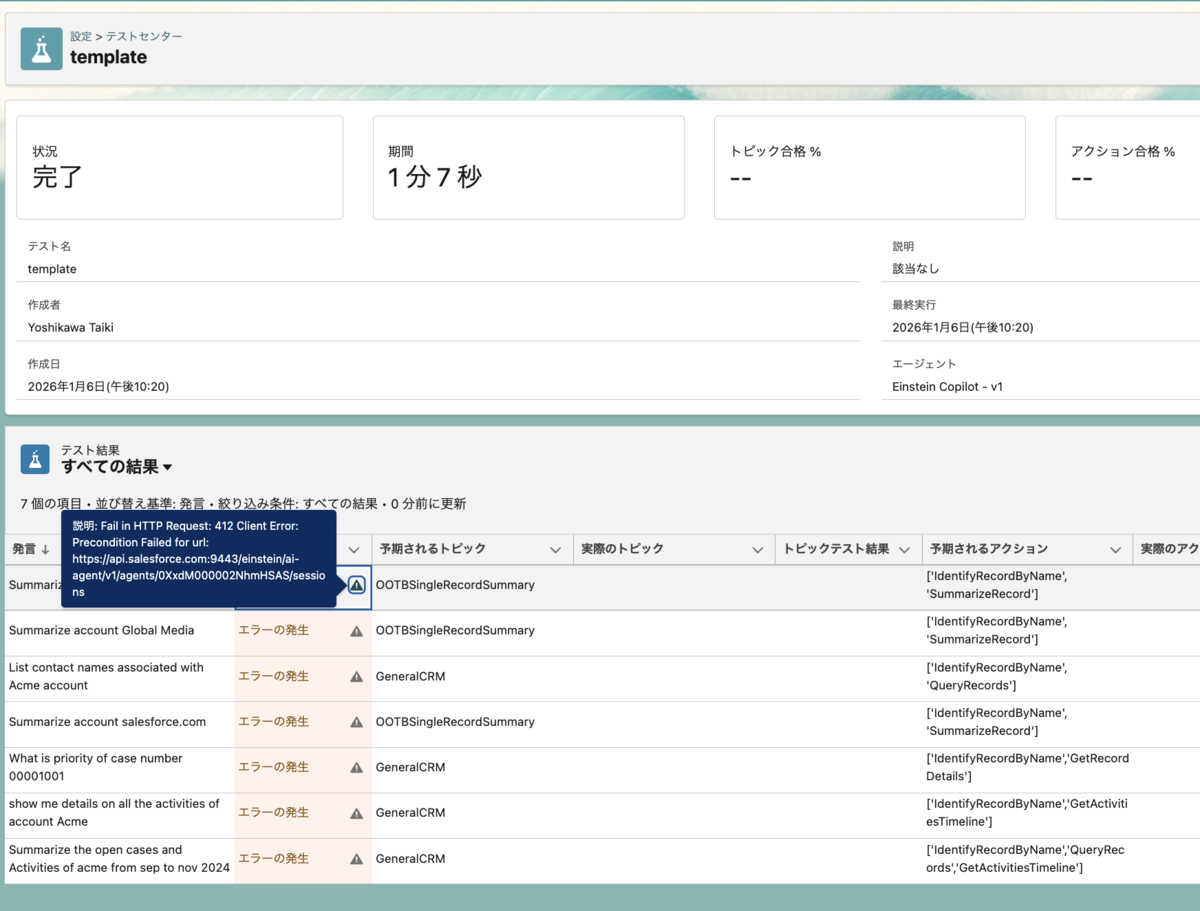Click the warning icon in the salesforce.com row
This screenshot has width=1200, height=911.
tap(357, 722)
